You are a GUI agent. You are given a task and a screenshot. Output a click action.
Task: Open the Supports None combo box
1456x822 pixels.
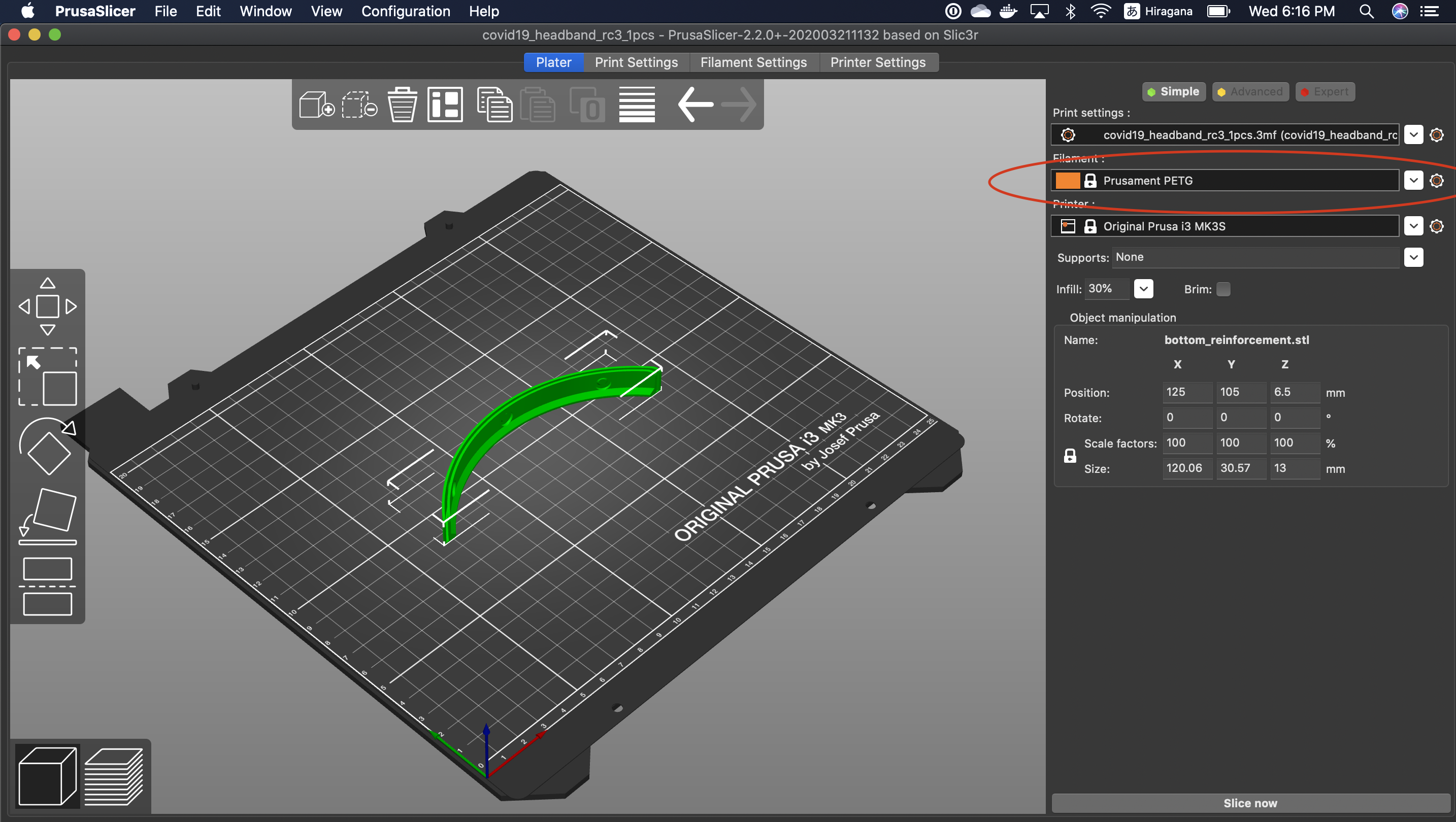tap(1255, 258)
